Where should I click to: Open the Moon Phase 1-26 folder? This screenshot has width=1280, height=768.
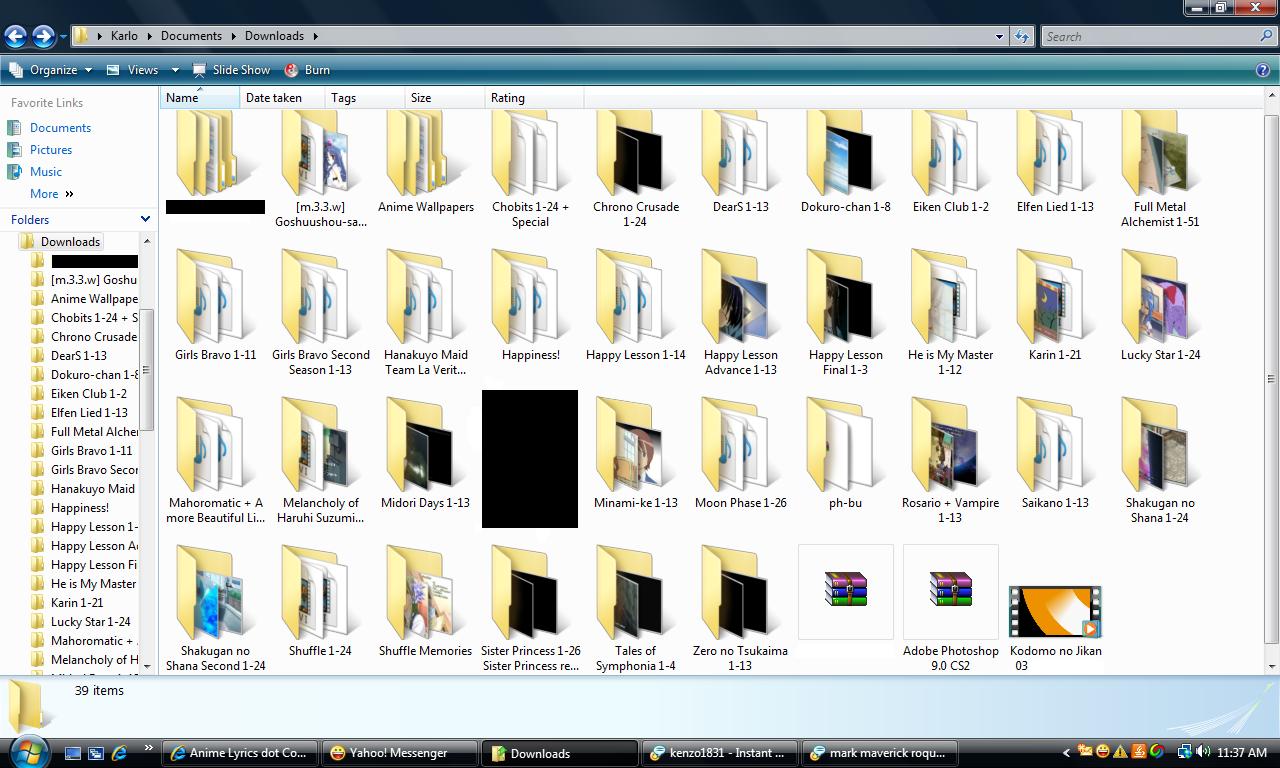click(740, 453)
